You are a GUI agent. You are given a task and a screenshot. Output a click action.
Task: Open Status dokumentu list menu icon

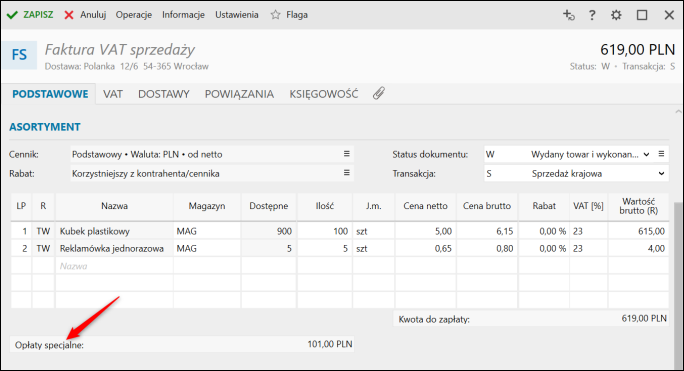(661, 154)
